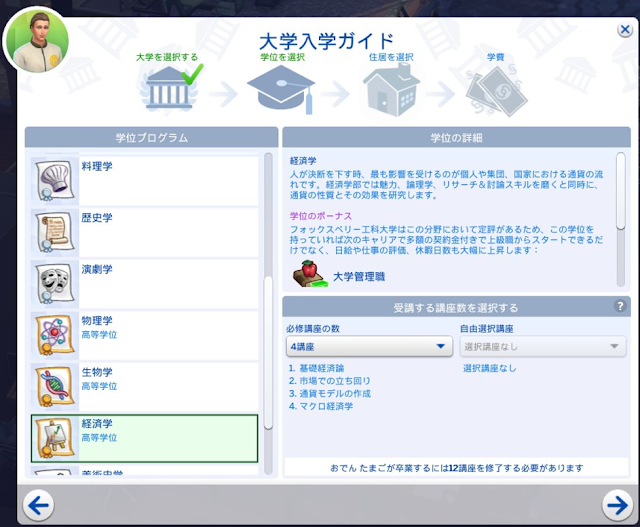The height and width of the screenshot is (527, 640).
Task: Proceed with the right arrow button
Action: pyautogui.click(x=617, y=505)
